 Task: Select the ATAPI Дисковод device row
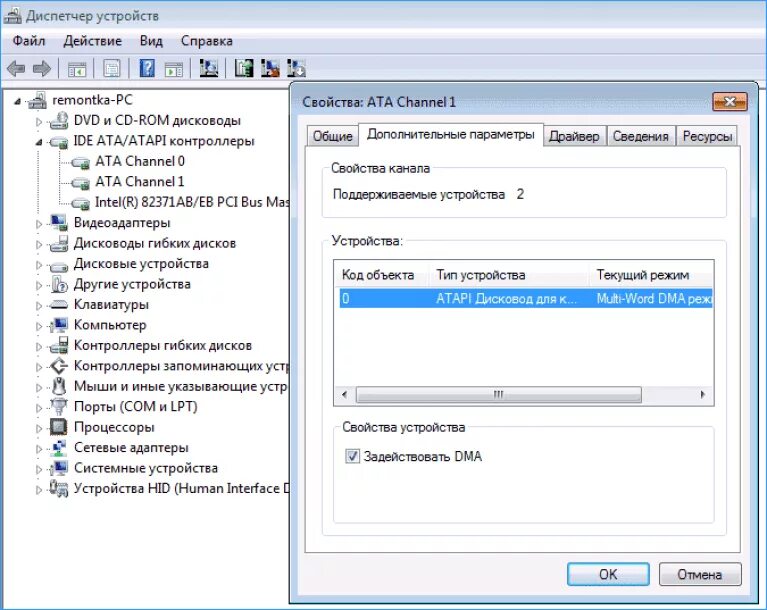(525, 298)
